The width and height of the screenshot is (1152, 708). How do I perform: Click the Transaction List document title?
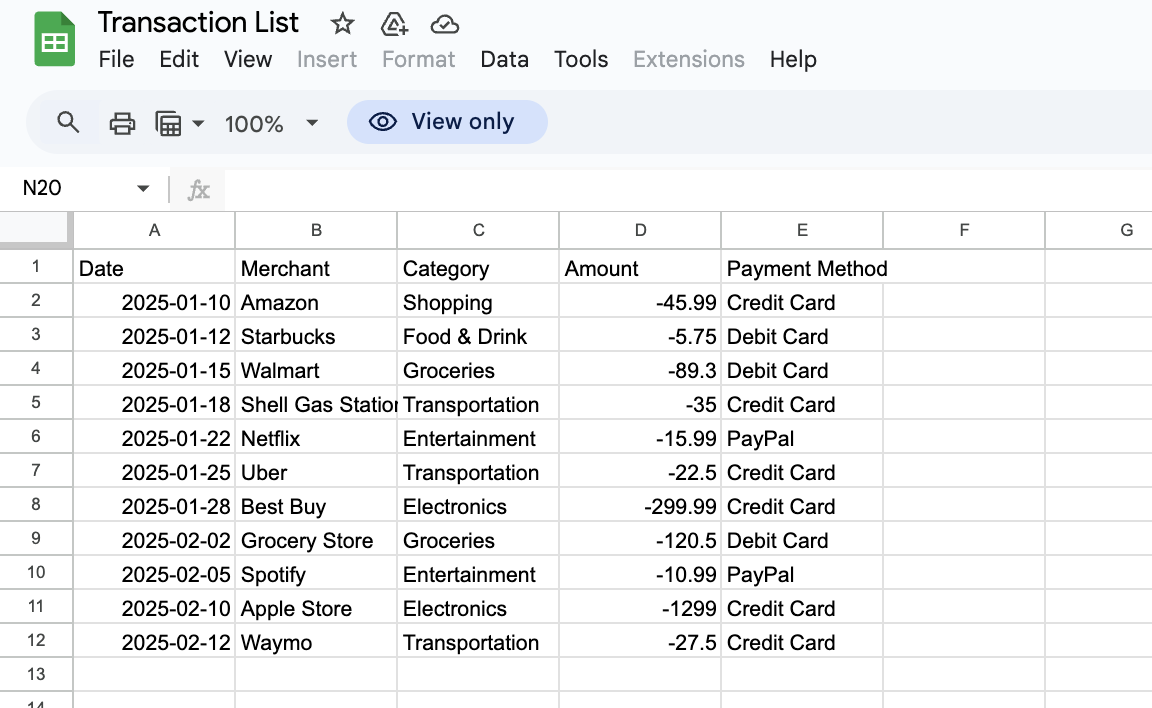coord(198,23)
